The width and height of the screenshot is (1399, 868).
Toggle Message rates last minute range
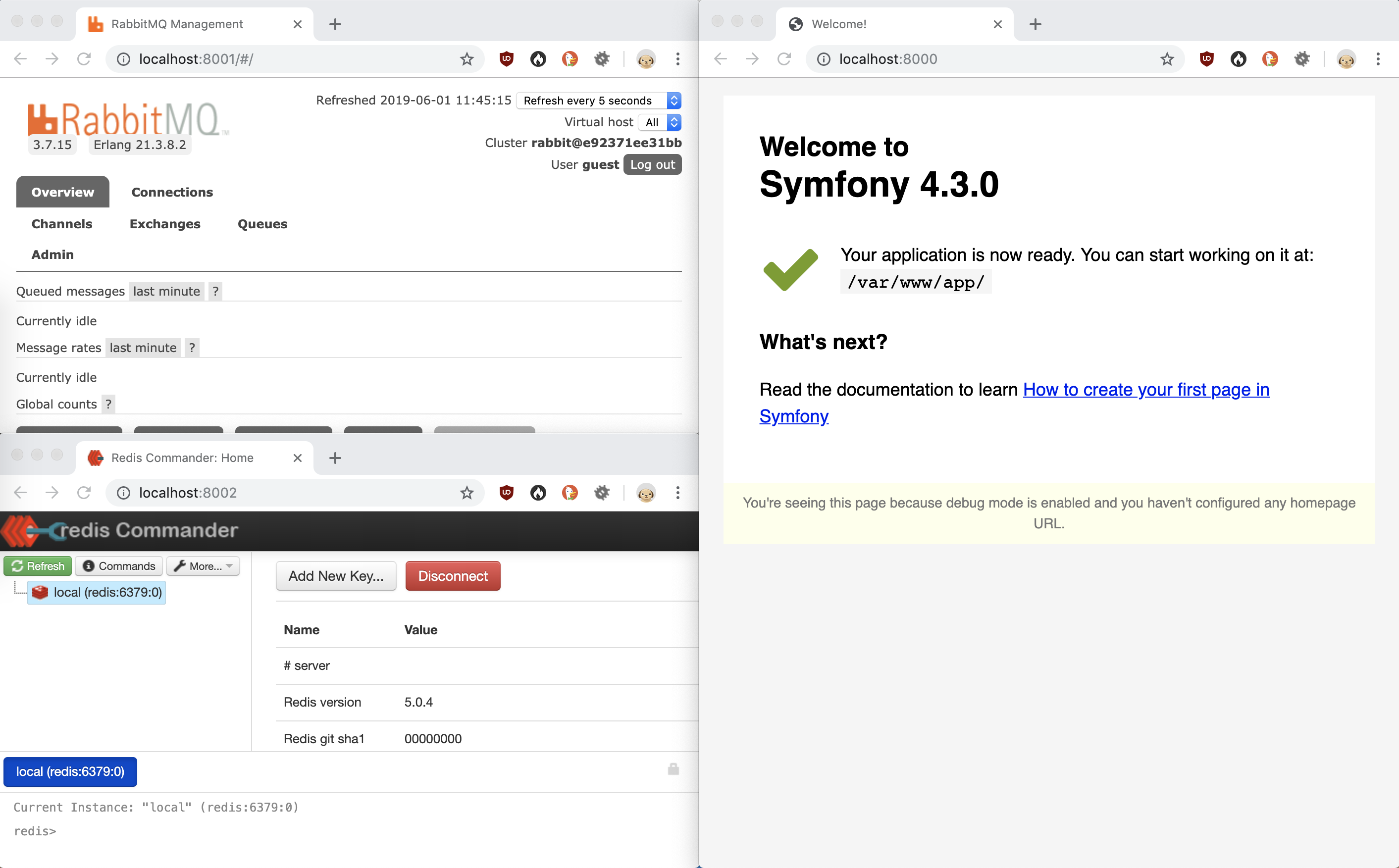click(x=143, y=348)
